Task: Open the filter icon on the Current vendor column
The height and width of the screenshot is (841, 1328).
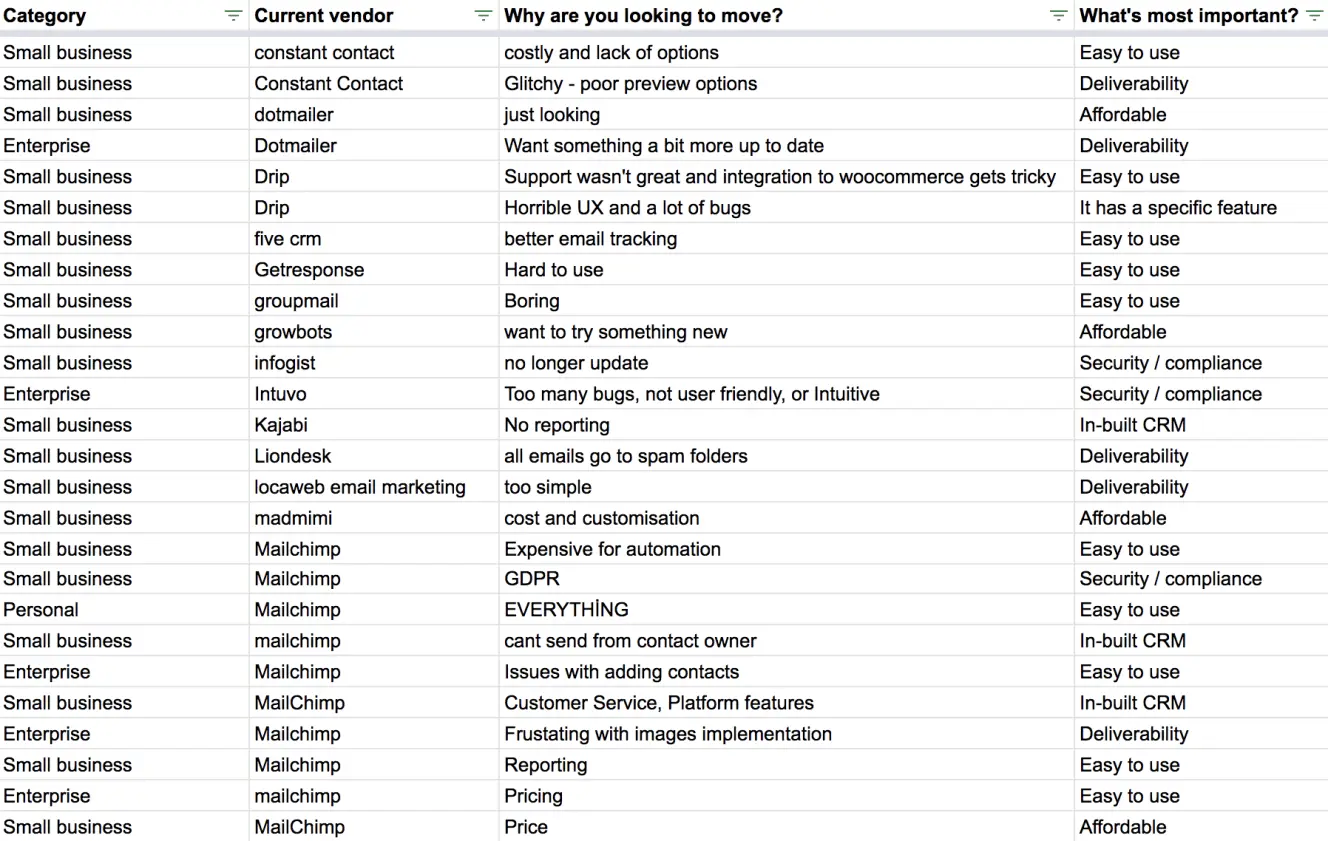Action: coord(483,15)
